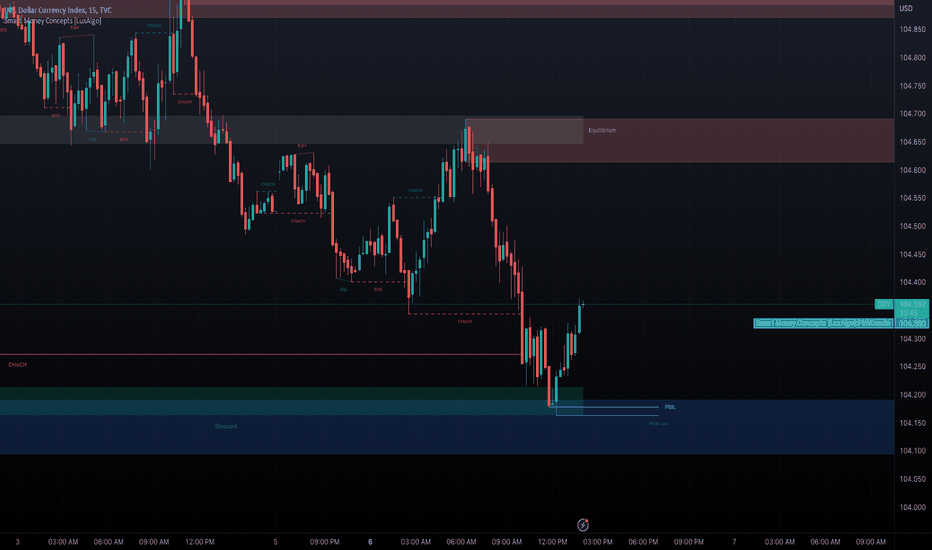Click the Equilibrium zone label
The height and width of the screenshot is (550, 932).
click(602, 130)
